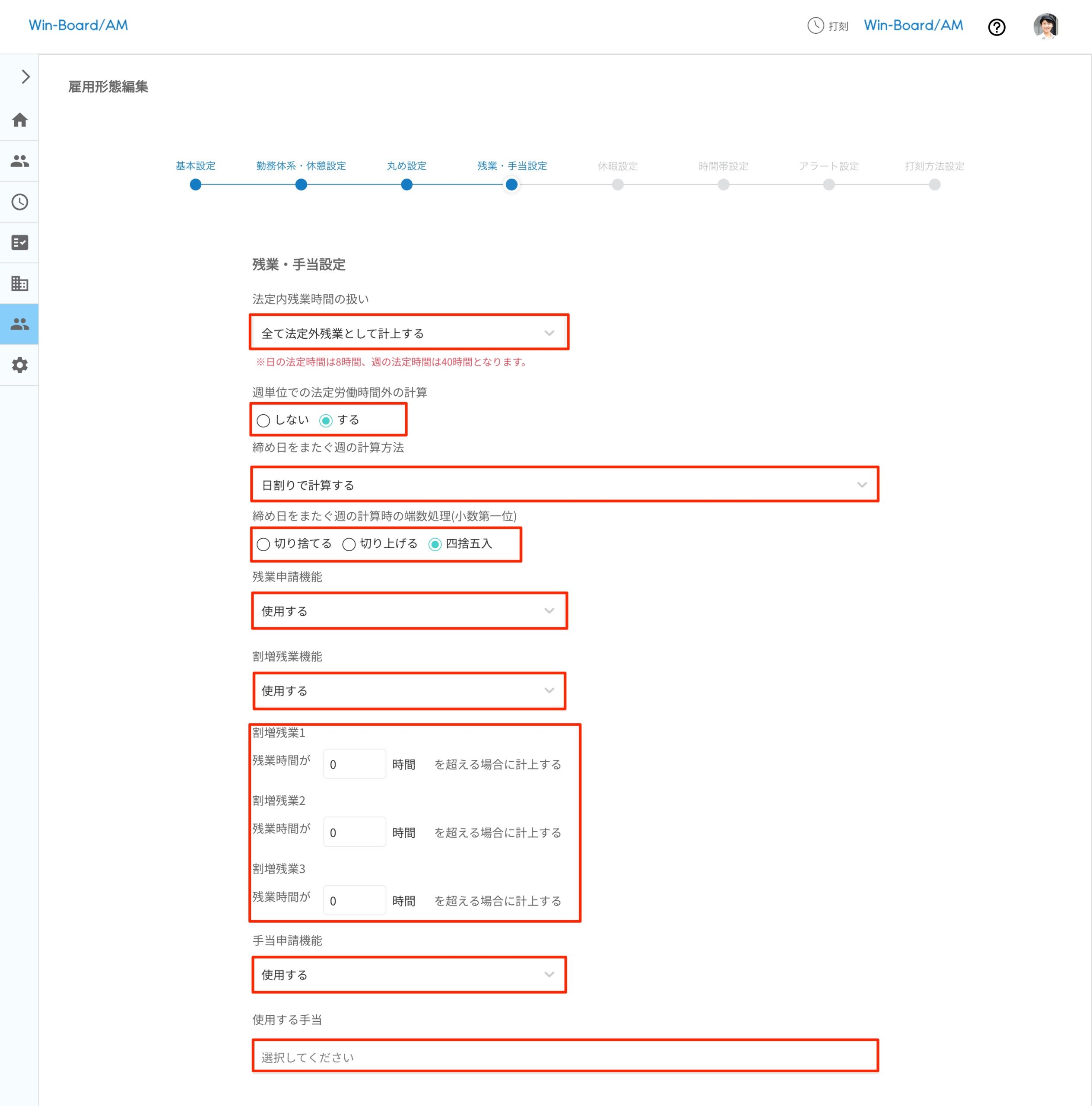The width and height of the screenshot is (1092, 1106).
Task: Select 切り捨てる rounding option
Action: pos(263,544)
